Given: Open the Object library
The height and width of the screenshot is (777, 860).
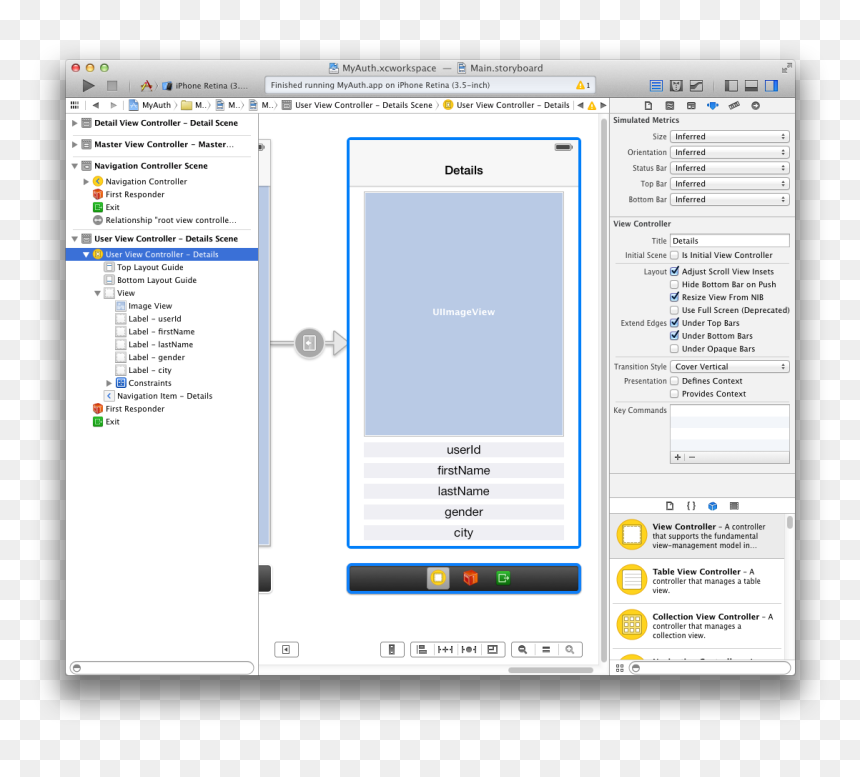Looking at the screenshot, I should pyautogui.click(x=712, y=506).
